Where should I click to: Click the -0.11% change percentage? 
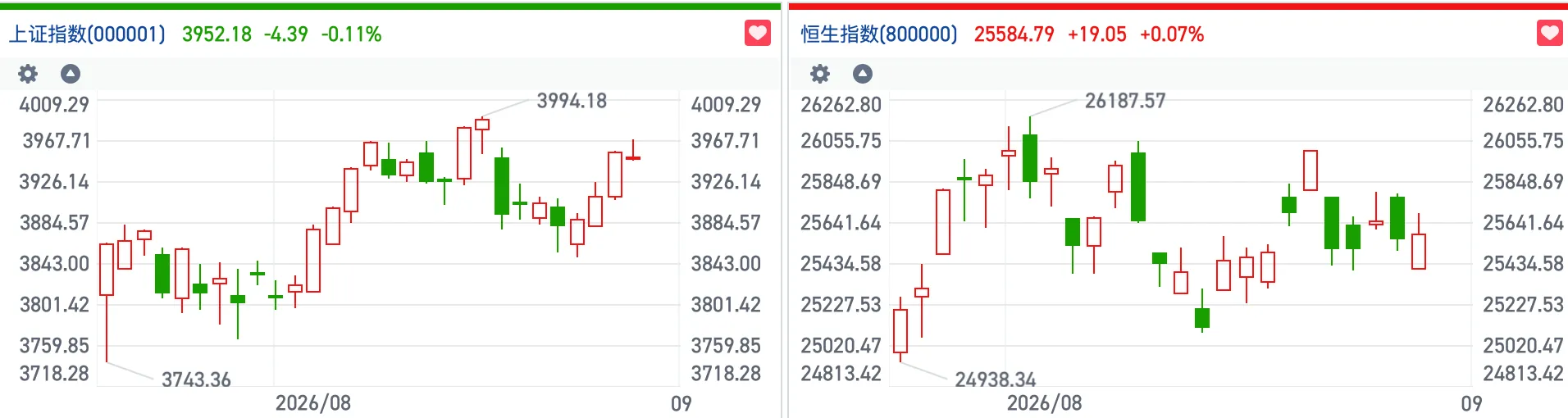(x=351, y=34)
